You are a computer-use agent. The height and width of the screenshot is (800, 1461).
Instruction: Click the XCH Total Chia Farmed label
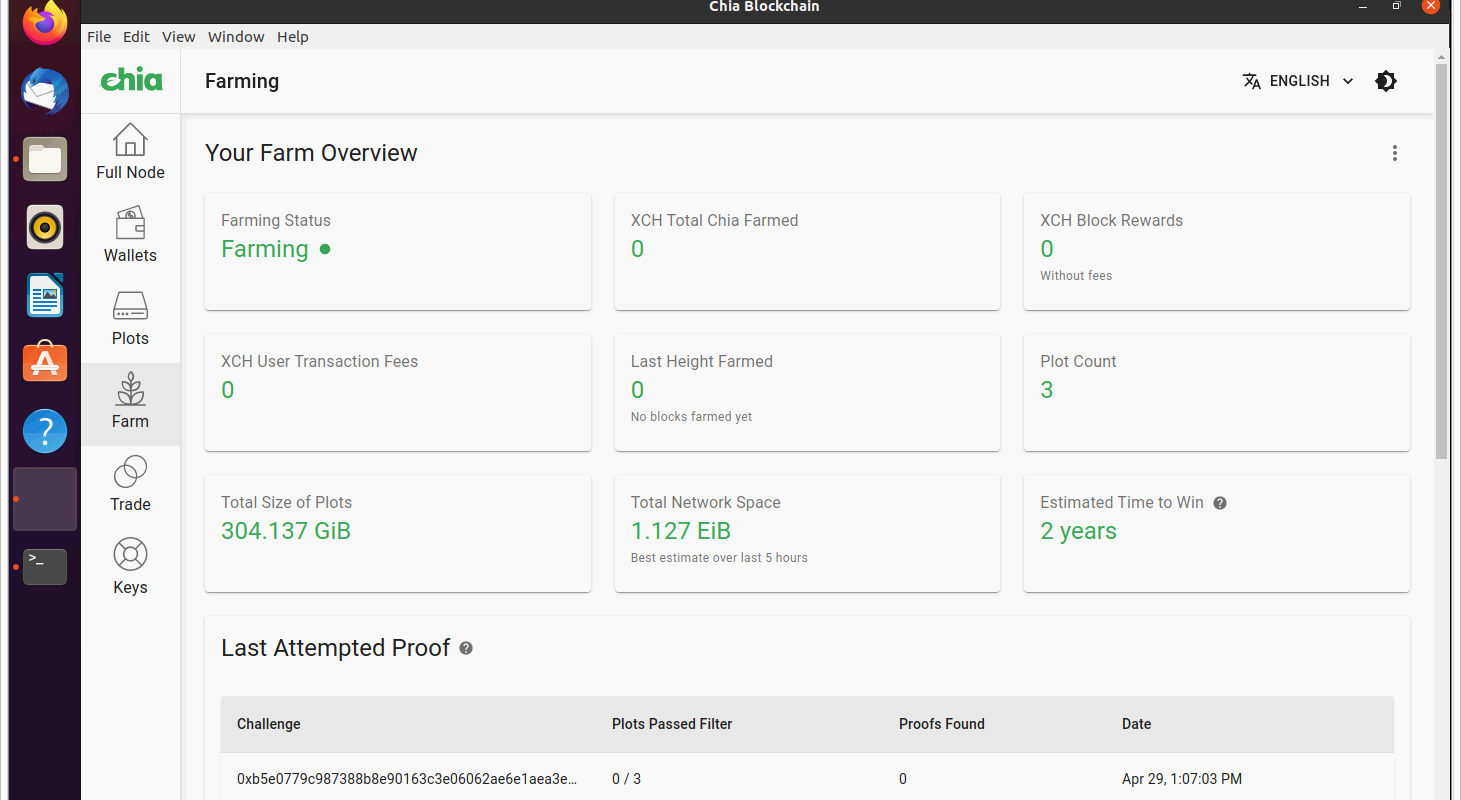tap(714, 221)
